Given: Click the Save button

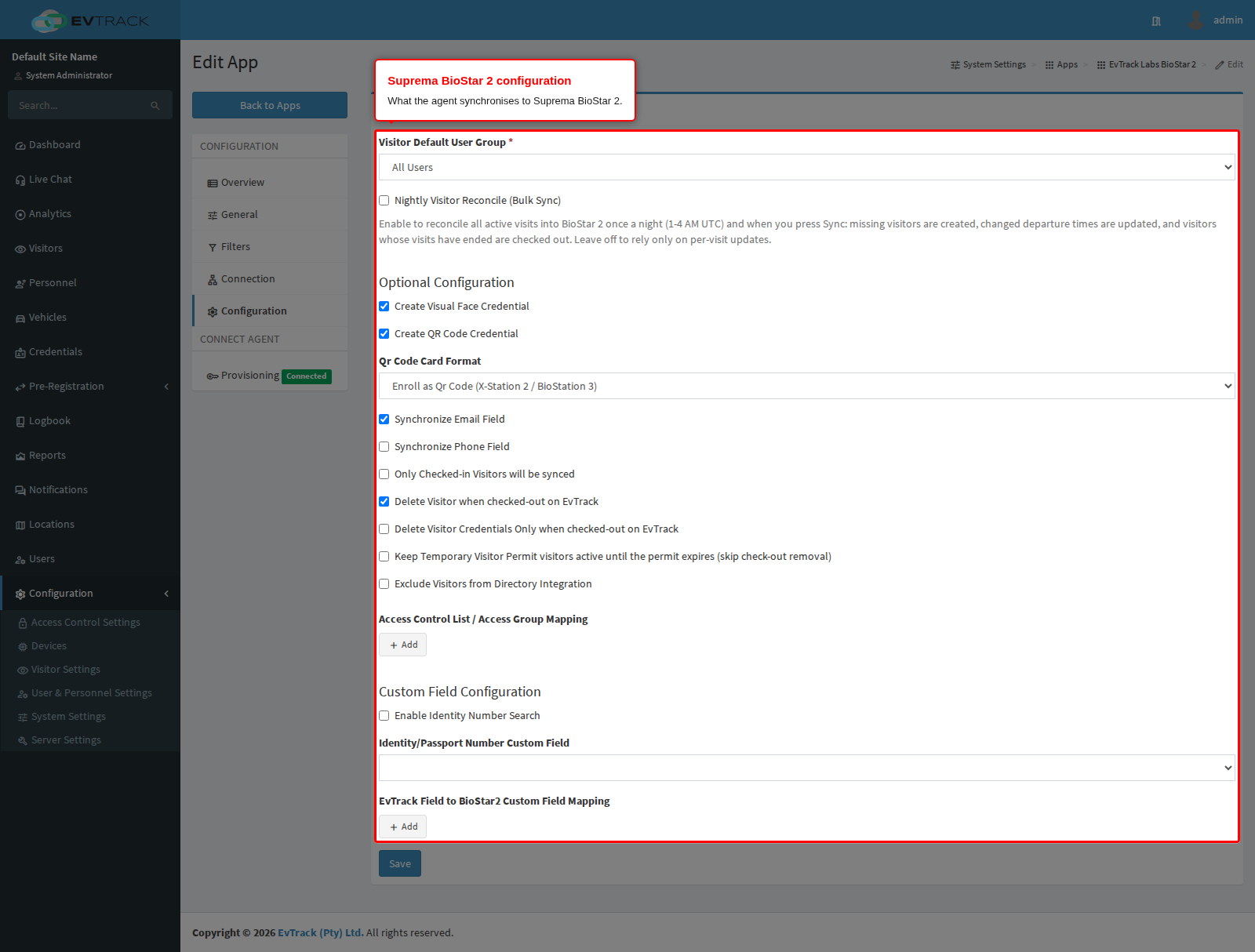Looking at the screenshot, I should coord(400,863).
